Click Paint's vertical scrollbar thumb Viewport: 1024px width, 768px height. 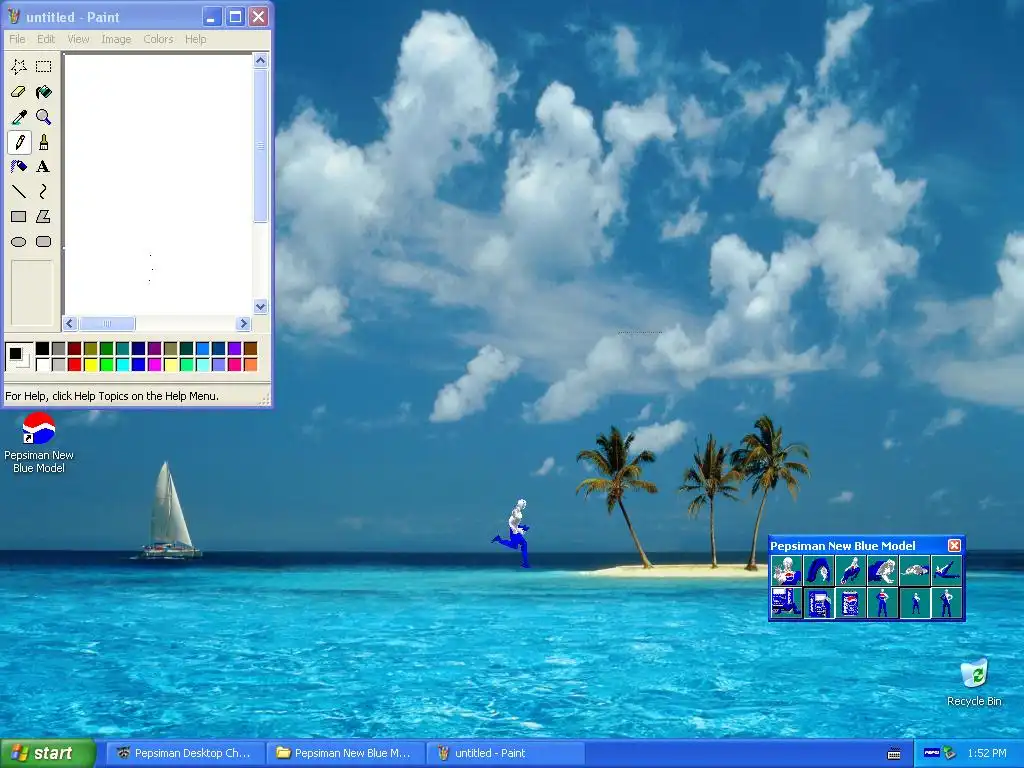[x=261, y=146]
